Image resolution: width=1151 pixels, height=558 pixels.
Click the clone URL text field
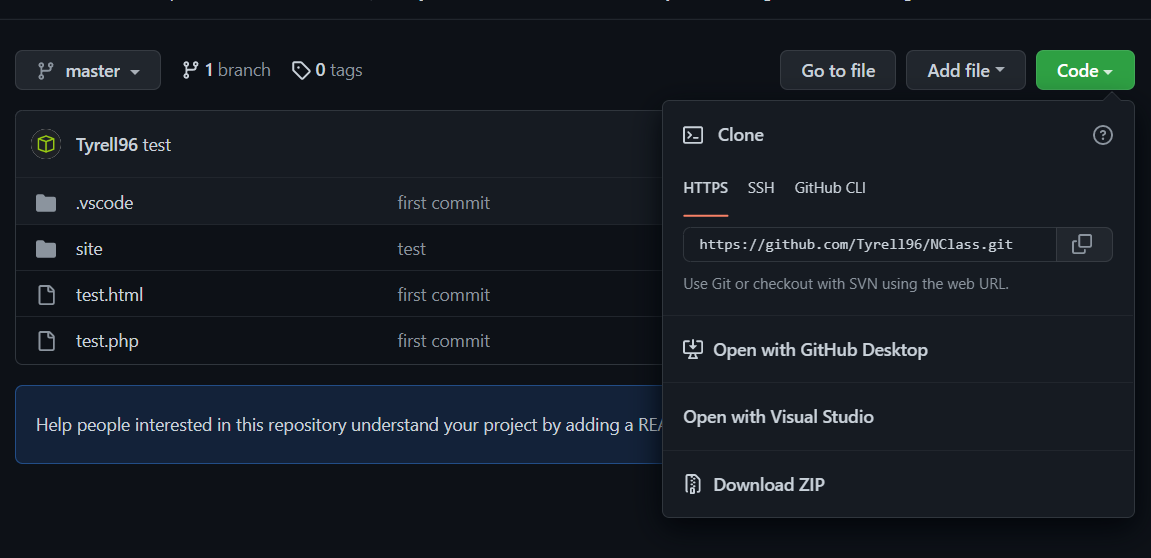(870, 244)
